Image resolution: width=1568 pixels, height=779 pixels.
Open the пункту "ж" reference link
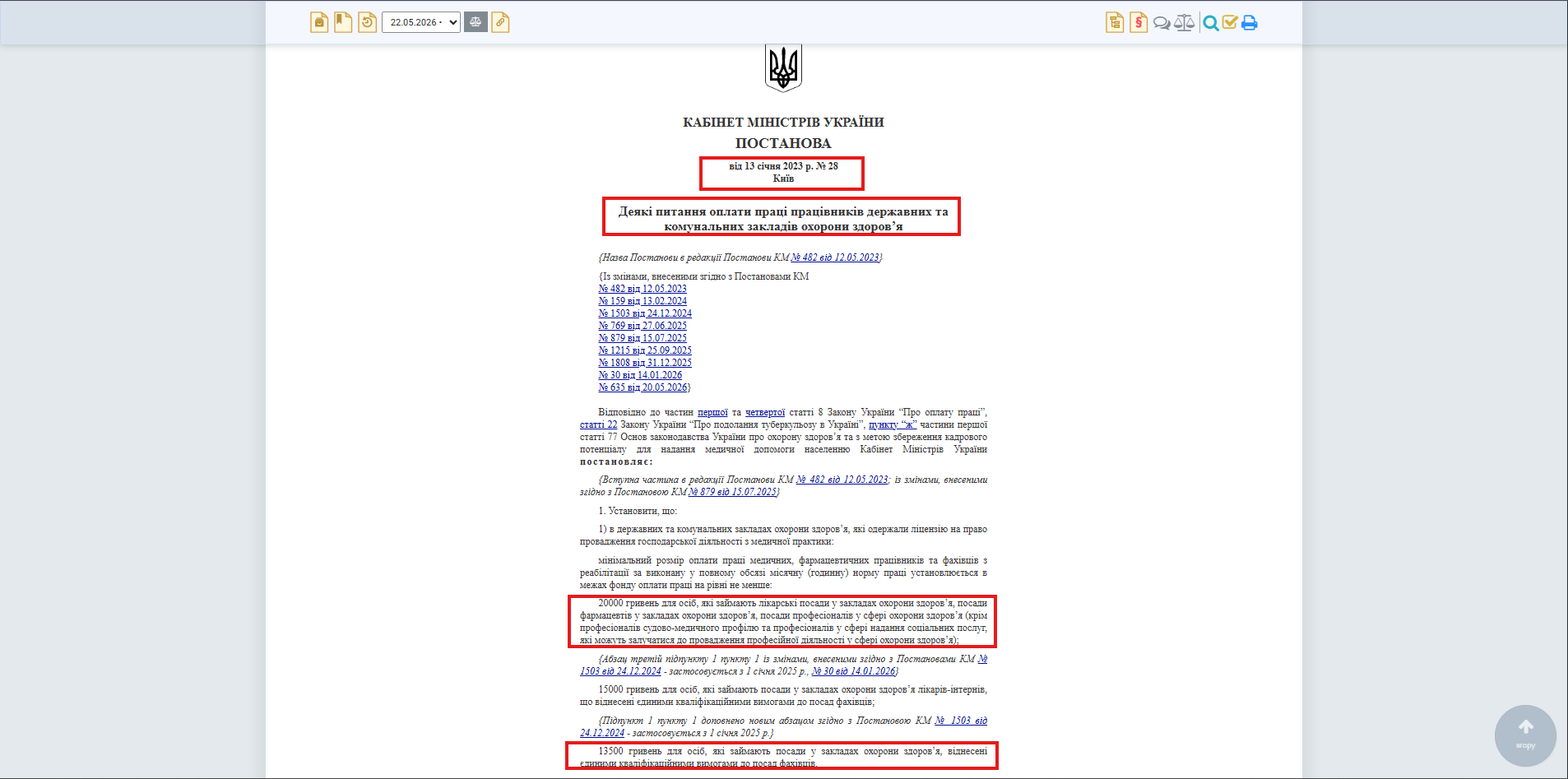[893, 424]
